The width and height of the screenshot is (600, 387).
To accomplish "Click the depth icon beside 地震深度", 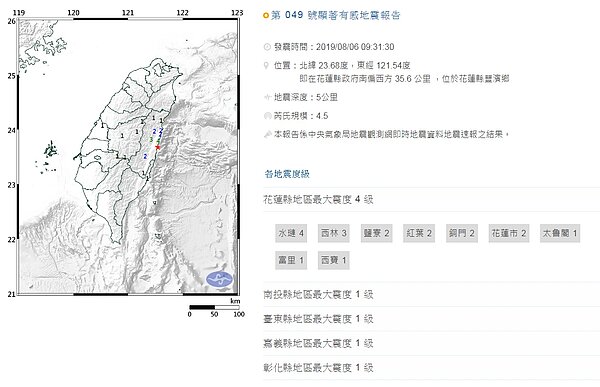I will [x=267, y=97].
